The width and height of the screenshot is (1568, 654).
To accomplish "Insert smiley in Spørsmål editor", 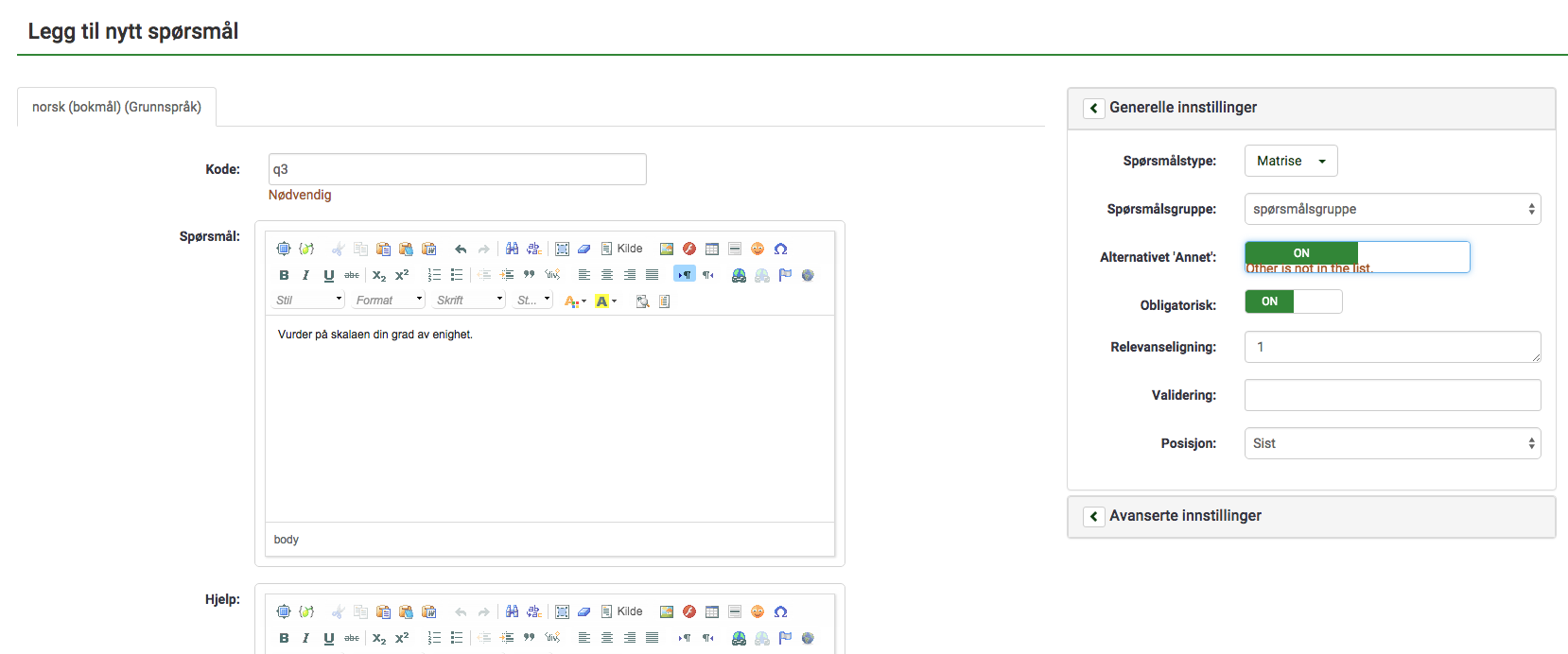I will (x=758, y=249).
